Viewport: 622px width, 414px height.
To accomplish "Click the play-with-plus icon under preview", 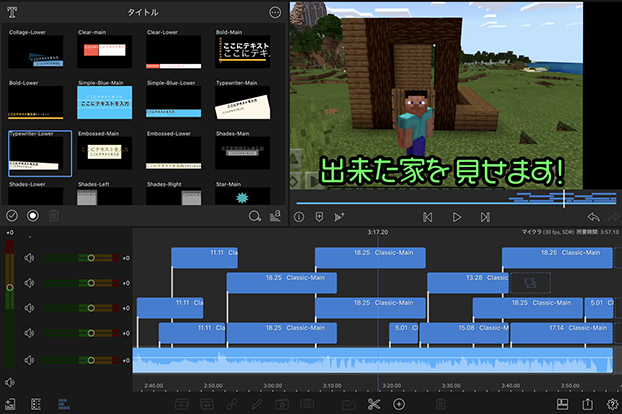I will click(339, 217).
